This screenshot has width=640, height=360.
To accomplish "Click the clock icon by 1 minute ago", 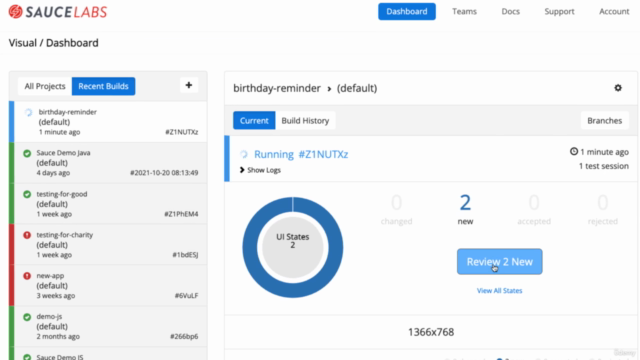I will pyautogui.click(x=574, y=151).
